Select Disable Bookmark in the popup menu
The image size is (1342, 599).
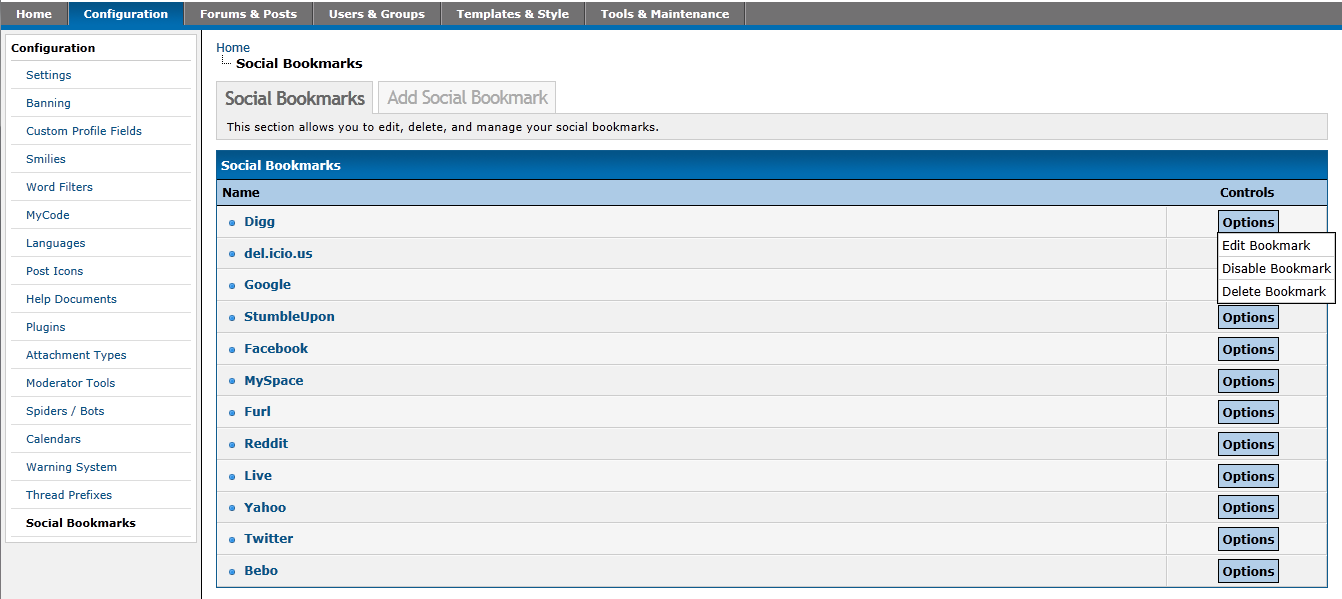click(x=1276, y=269)
